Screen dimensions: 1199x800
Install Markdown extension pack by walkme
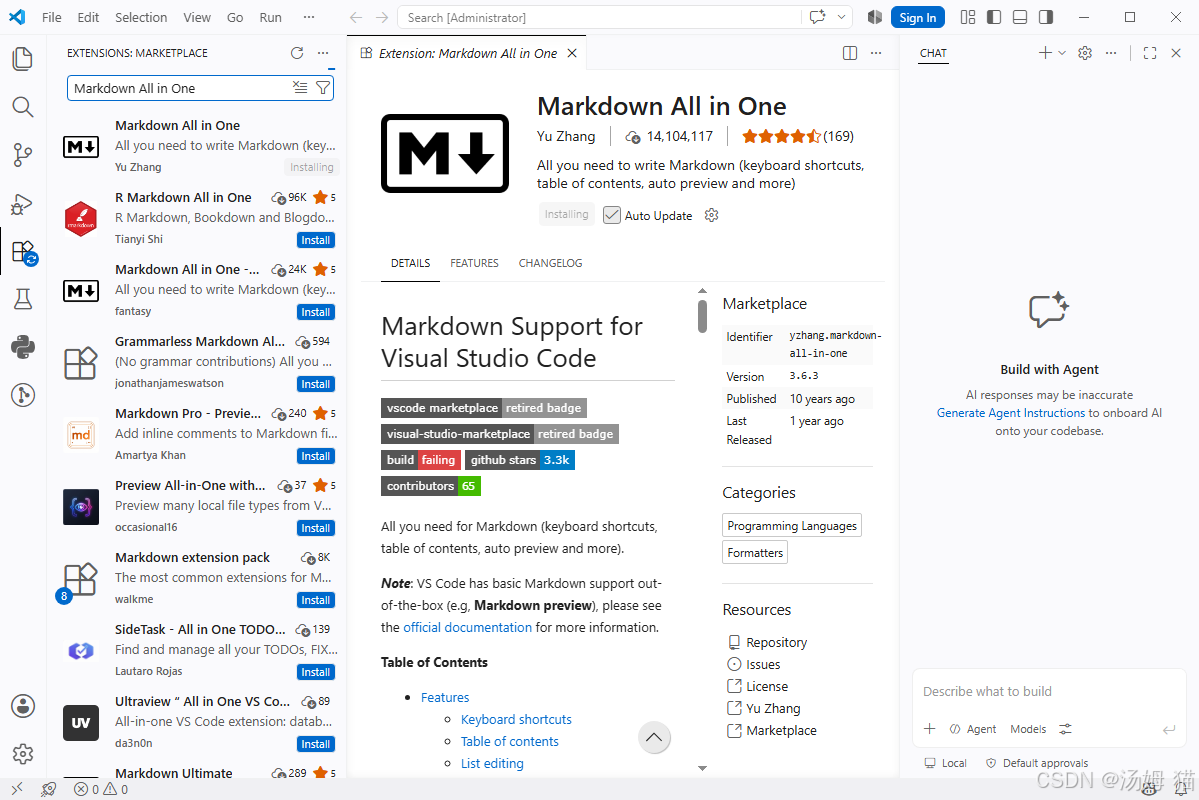[x=315, y=600]
